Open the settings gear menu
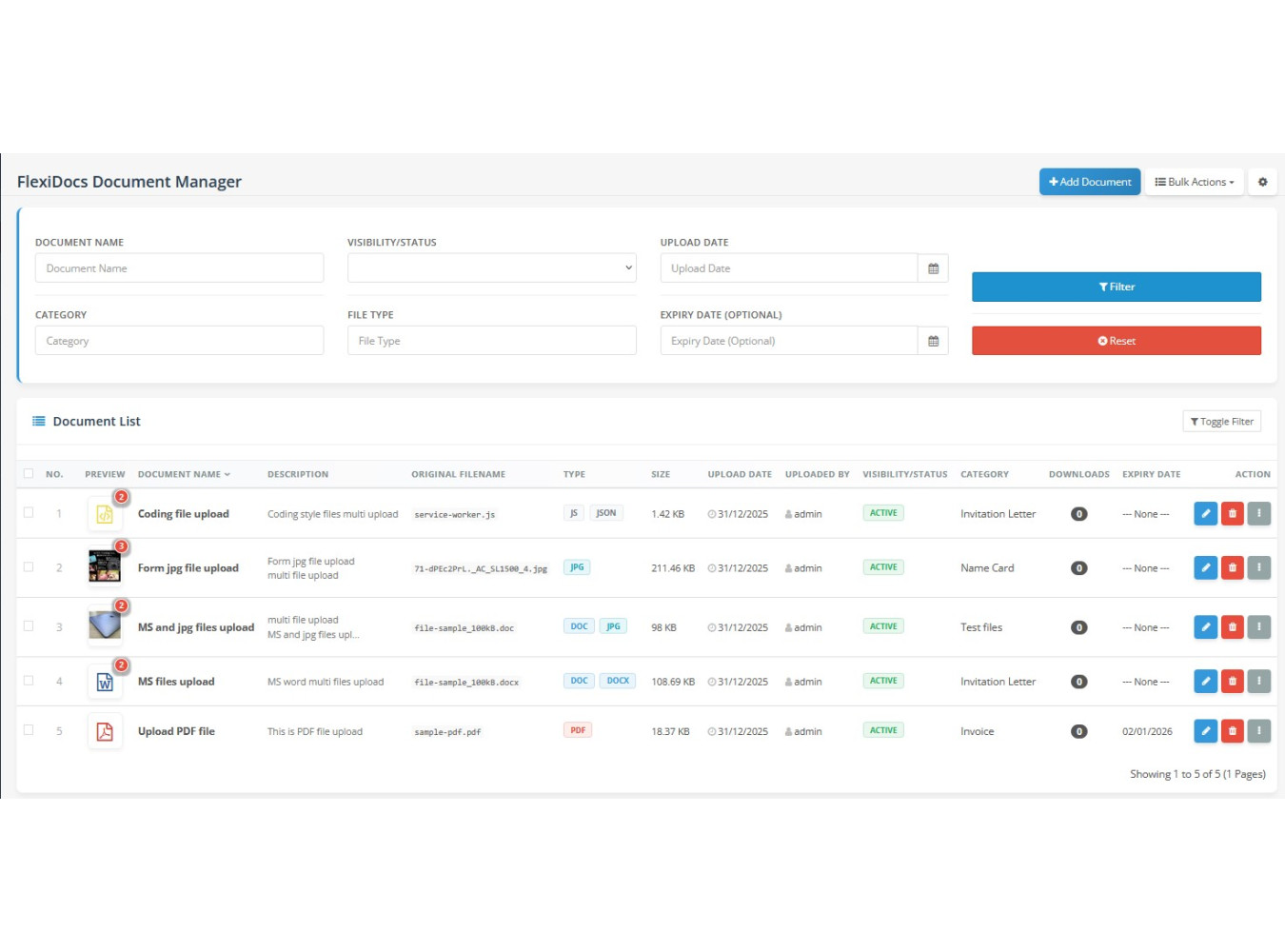Viewport: 1285px width, 952px height. click(1262, 181)
